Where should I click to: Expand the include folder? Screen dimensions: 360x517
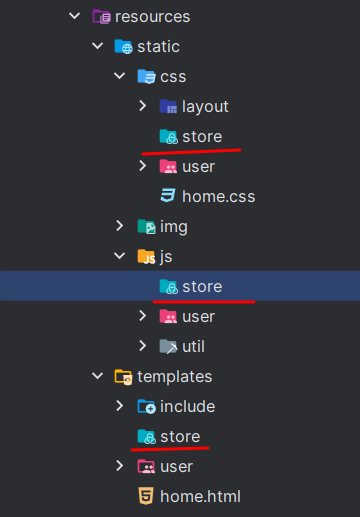point(120,406)
